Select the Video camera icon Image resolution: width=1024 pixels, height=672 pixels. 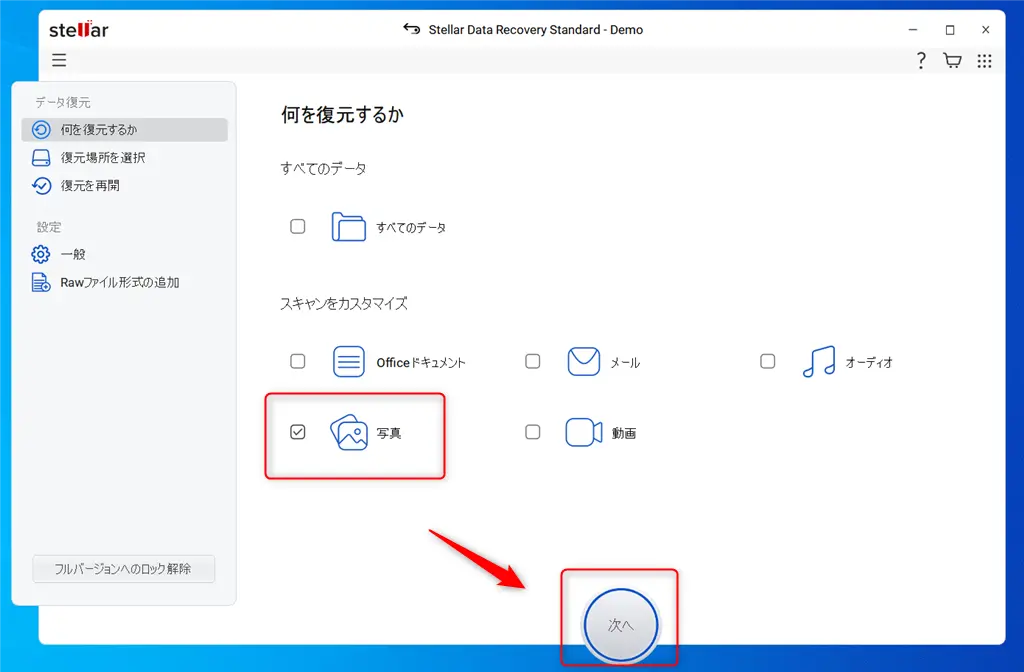583,432
